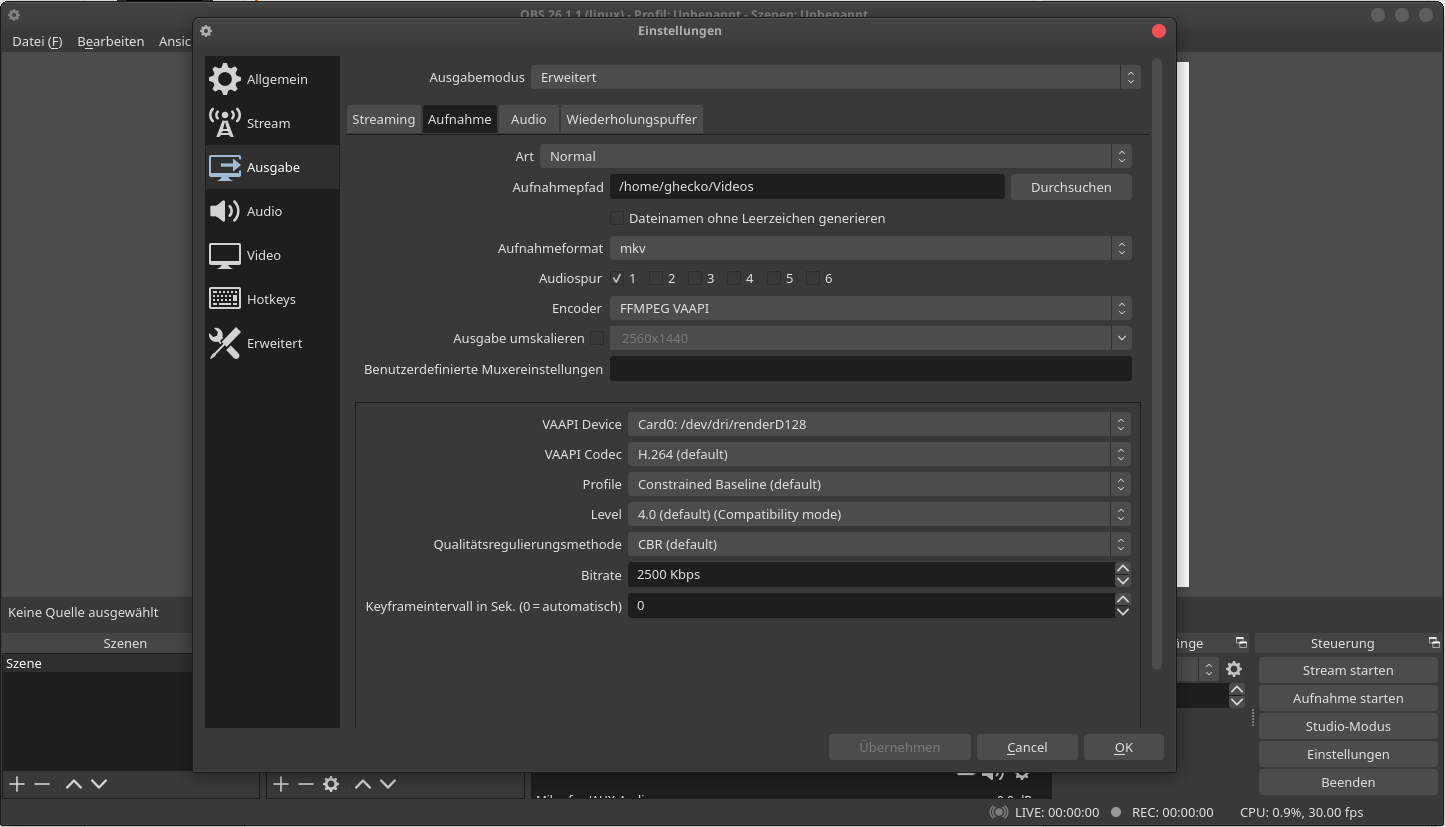Image resolution: width=1445 pixels, height=827 pixels.
Task: Enable Audiospur 4
Action: point(734,278)
